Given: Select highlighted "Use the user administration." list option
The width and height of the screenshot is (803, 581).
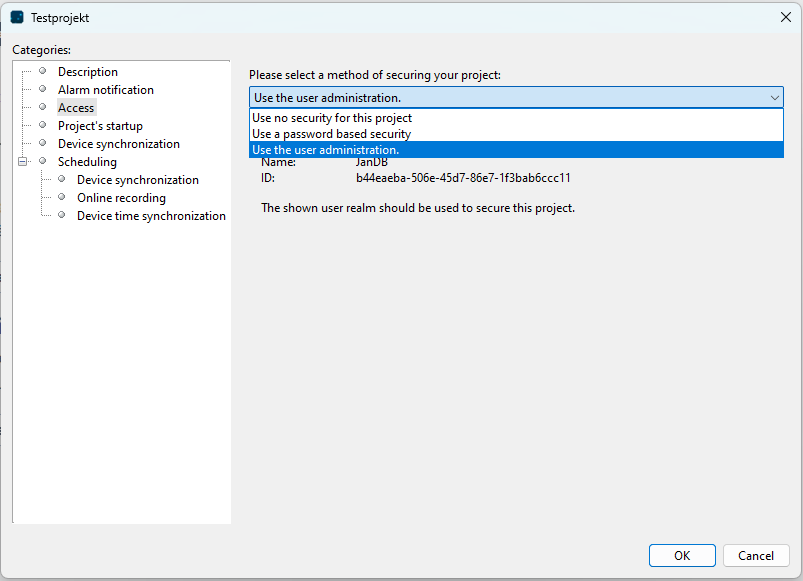Looking at the screenshot, I should pos(326,150).
